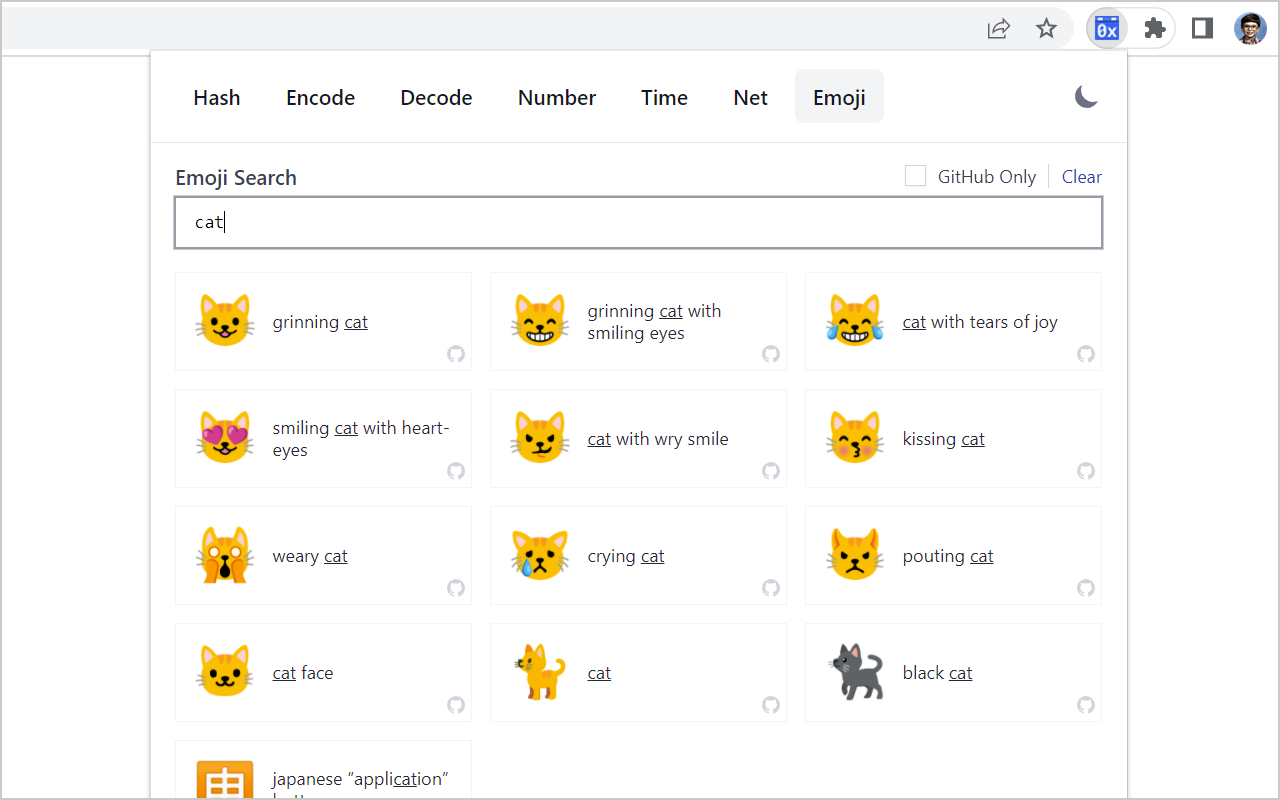
Task: Bookmark this page with the star icon
Action: click(1046, 29)
